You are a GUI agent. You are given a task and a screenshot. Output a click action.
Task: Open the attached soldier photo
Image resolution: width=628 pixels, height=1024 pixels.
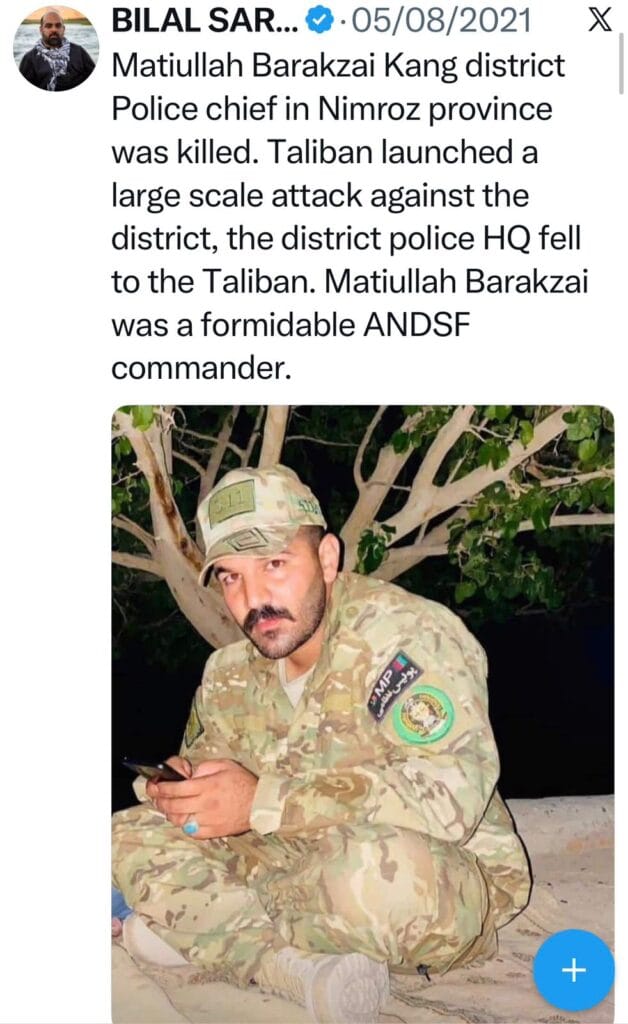pos(363,714)
